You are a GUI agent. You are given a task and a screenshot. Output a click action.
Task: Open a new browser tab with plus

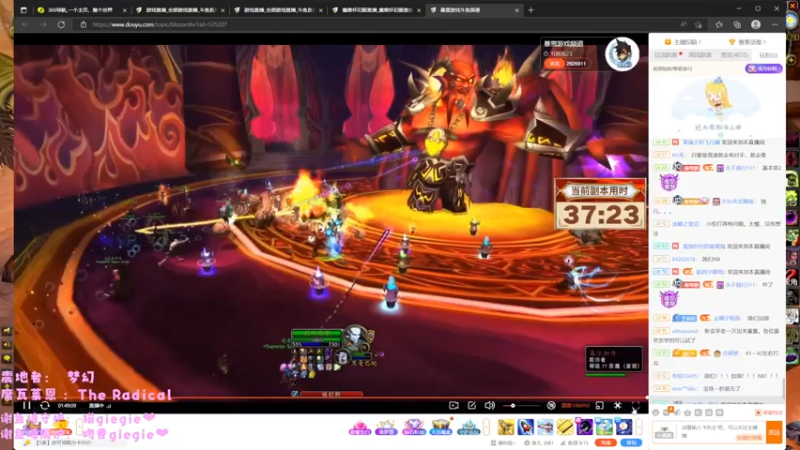click(531, 10)
